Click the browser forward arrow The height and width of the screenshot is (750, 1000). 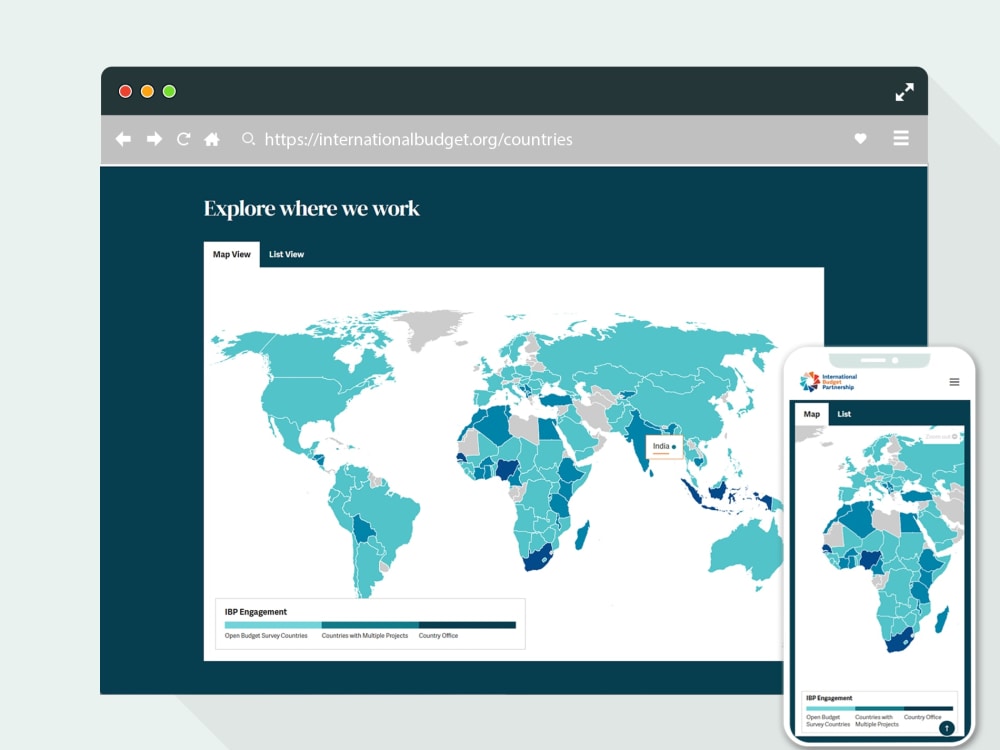tap(154, 139)
